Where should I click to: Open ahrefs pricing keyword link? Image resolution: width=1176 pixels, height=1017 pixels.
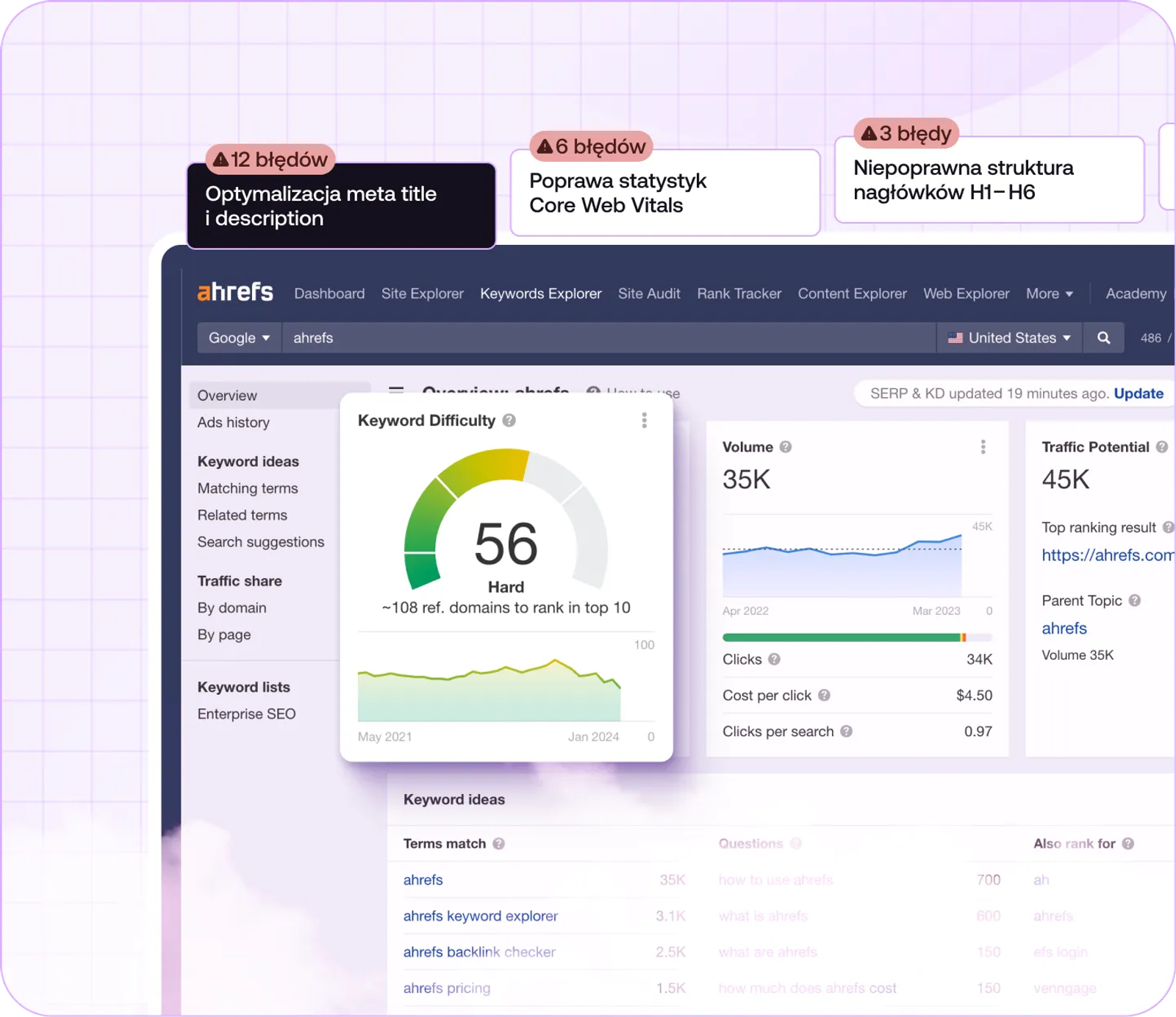pos(447,988)
